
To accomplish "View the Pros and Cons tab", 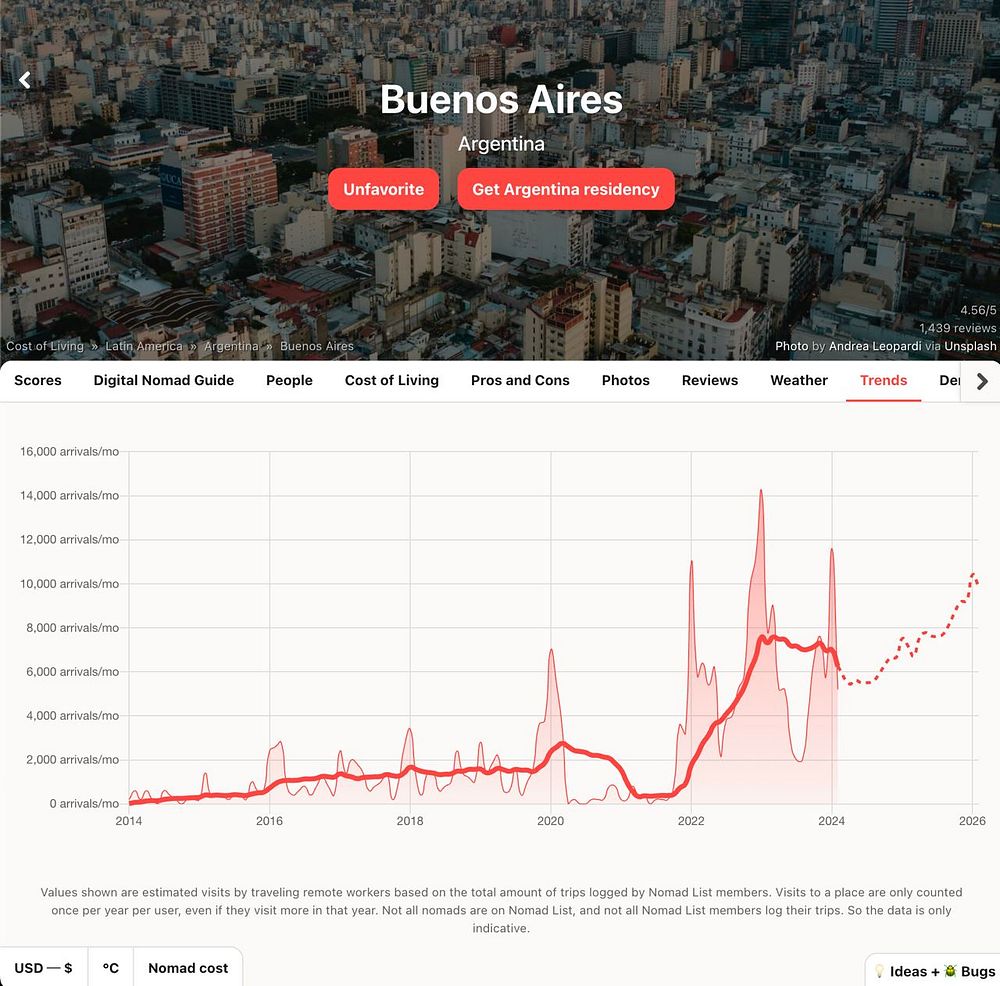I will click(x=520, y=380).
